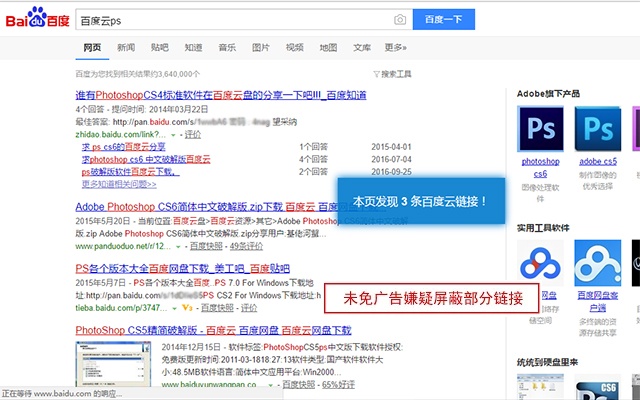This screenshot has height=400, width=640.
Task: Click the 统统到硬盘里来 heading
Action: click(547, 362)
